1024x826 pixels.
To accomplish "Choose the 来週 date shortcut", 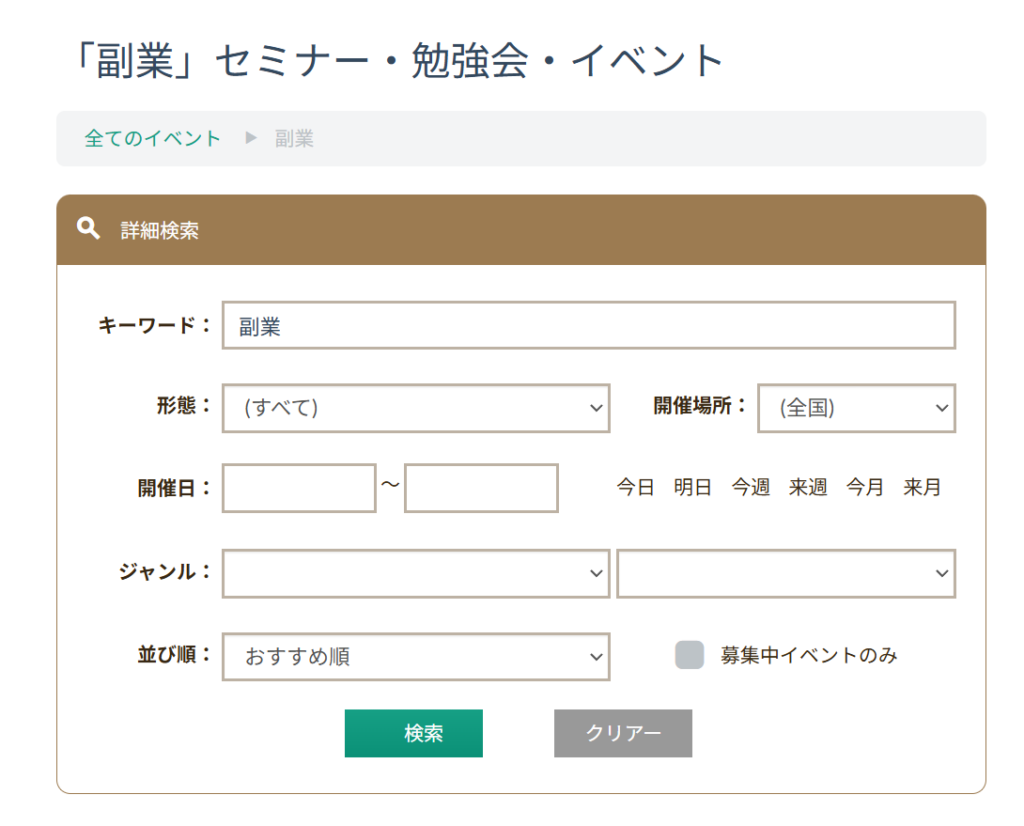I will point(807,488).
